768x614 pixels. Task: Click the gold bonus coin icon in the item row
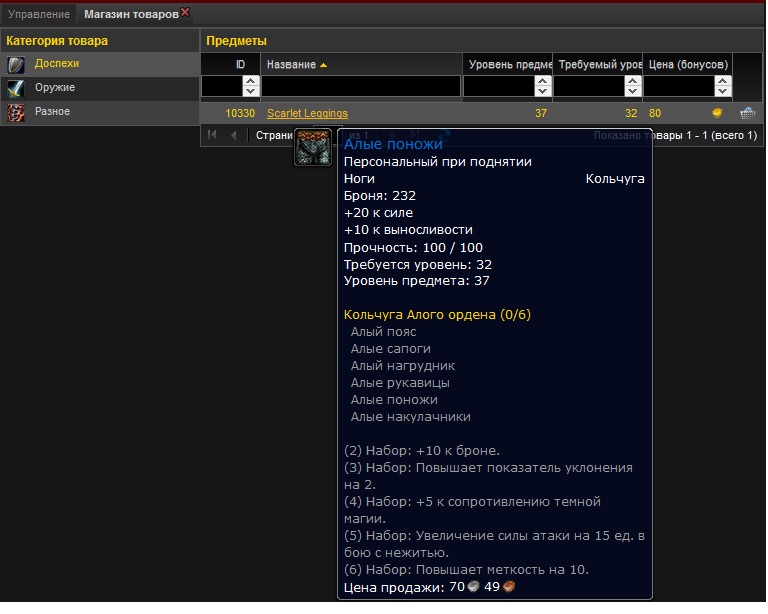[x=717, y=113]
